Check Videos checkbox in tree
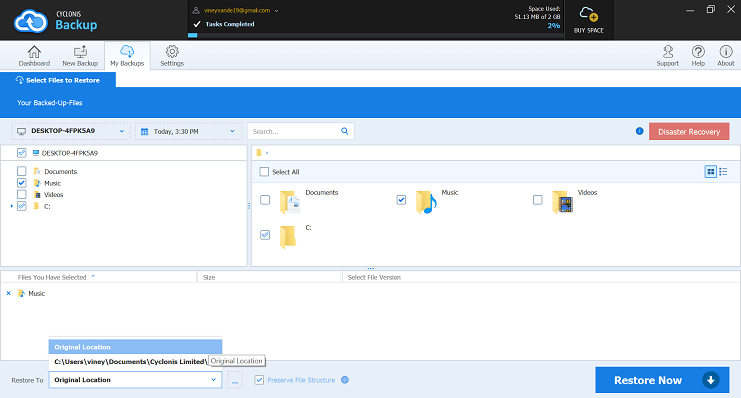The width and height of the screenshot is (741, 398). point(21,194)
